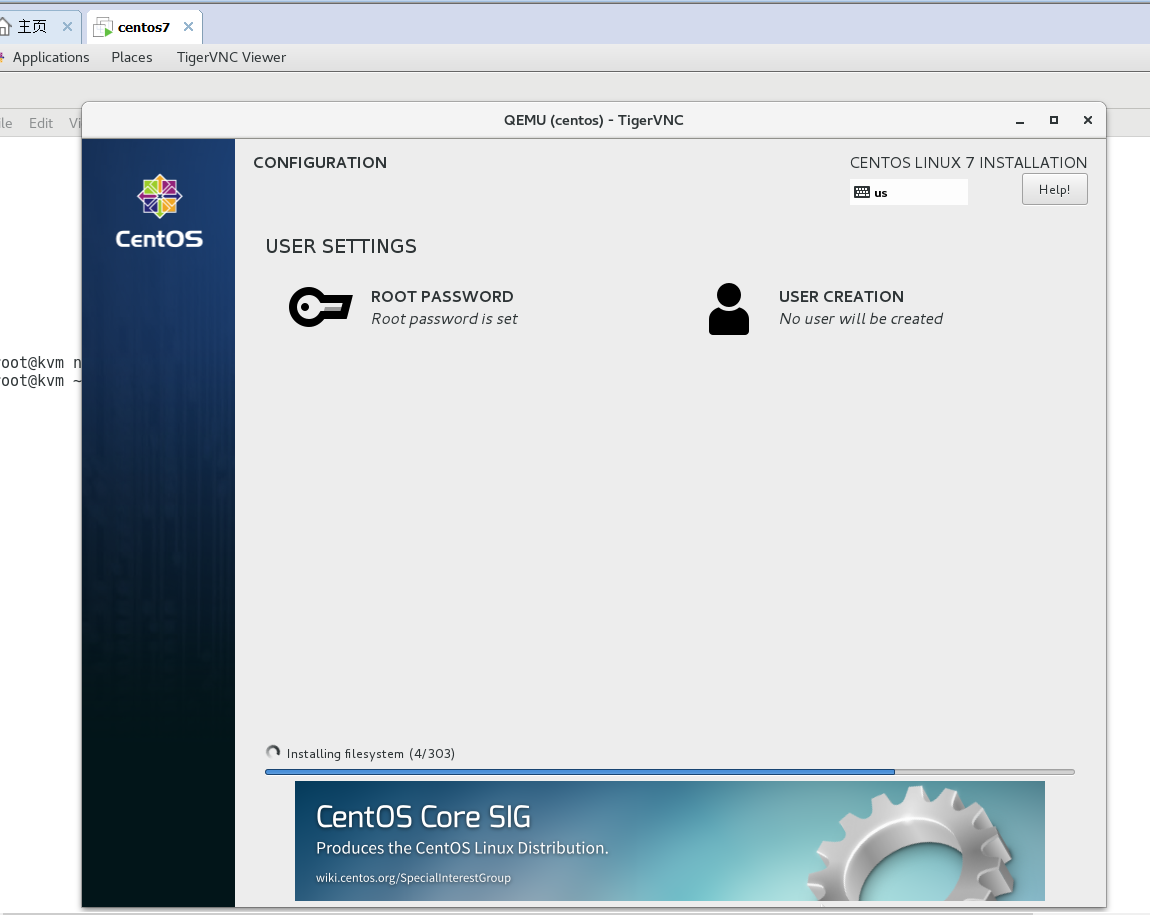Open ROOT PASSWORD settings
The image size is (1150, 915).
point(403,307)
